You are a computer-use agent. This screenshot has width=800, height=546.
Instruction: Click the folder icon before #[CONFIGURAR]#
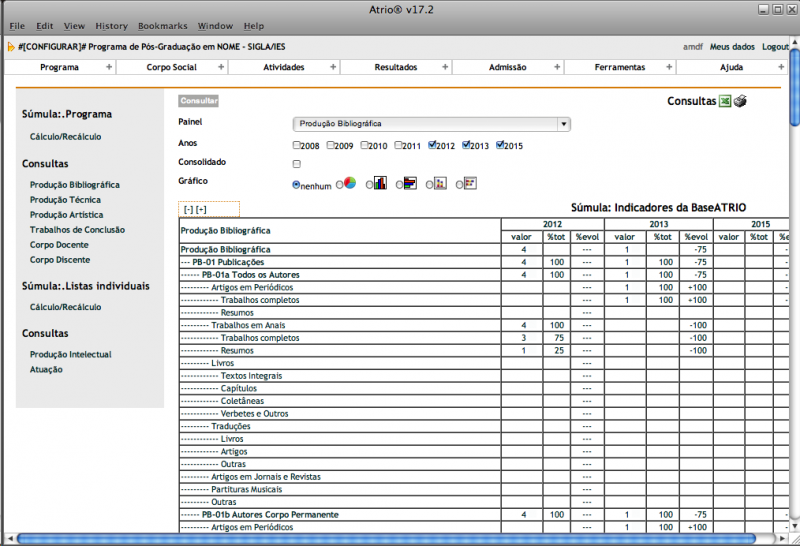click(x=10, y=47)
